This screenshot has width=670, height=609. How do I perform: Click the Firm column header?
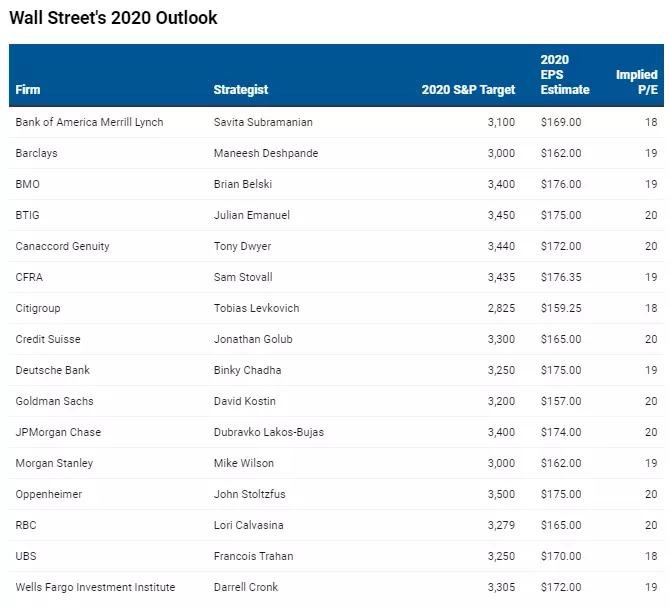(x=28, y=90)
